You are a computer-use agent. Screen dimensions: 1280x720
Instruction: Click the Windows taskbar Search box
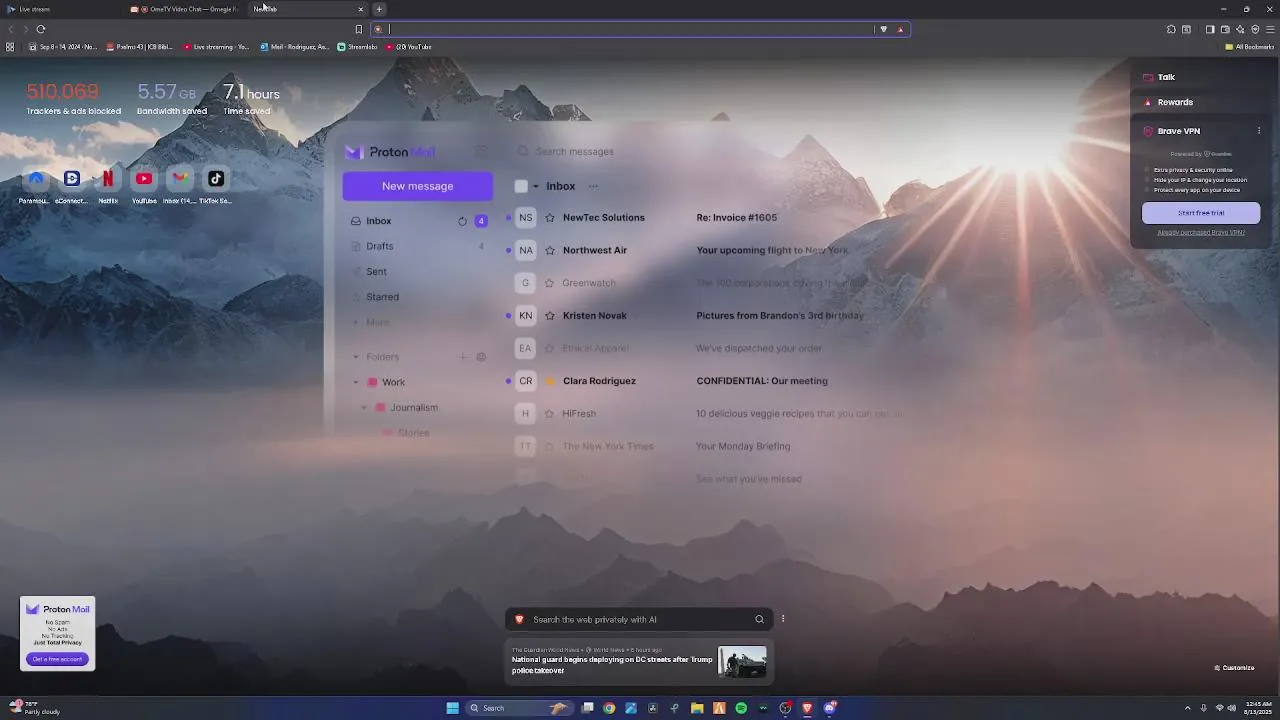pyautogui.click(x=520, y=708)
